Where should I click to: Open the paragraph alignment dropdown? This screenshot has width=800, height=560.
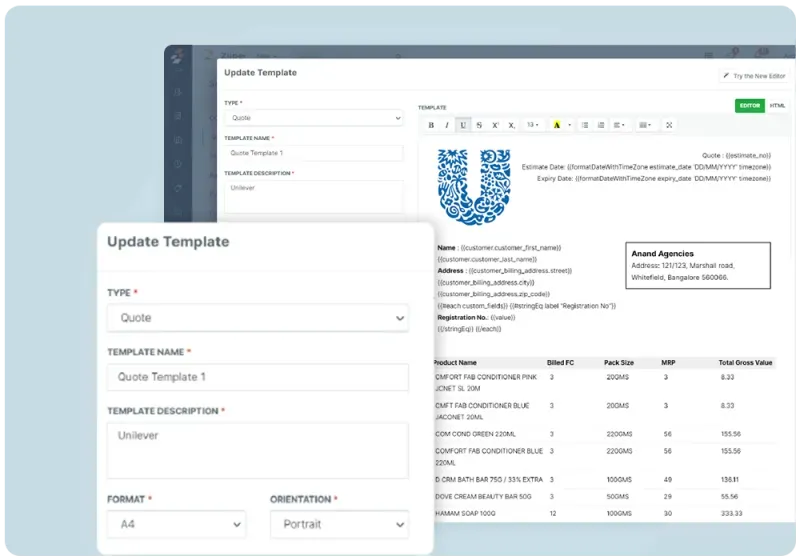(619, 125)
